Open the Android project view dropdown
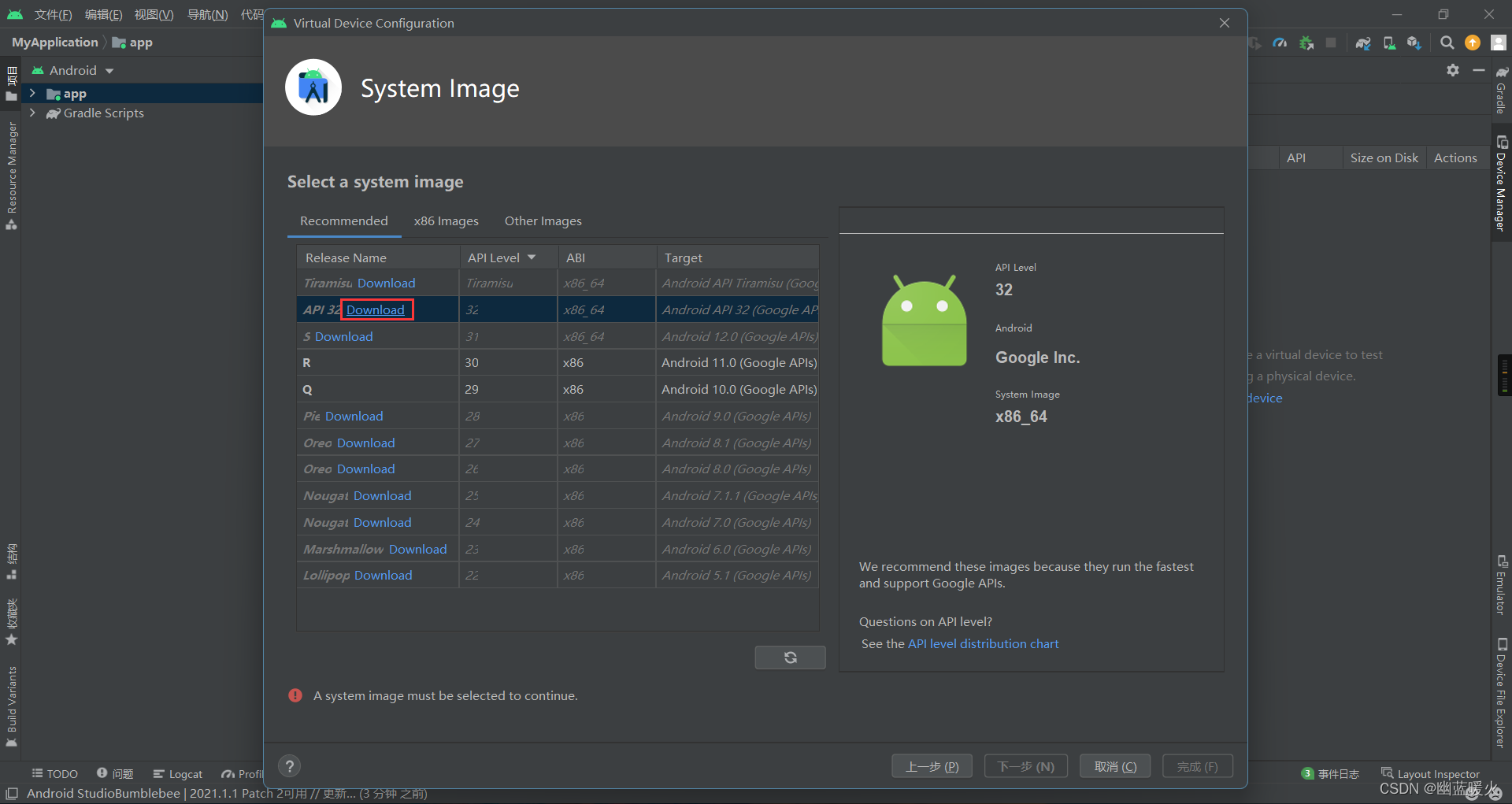Screen dimensions: 1512x804 click(74, 71)
